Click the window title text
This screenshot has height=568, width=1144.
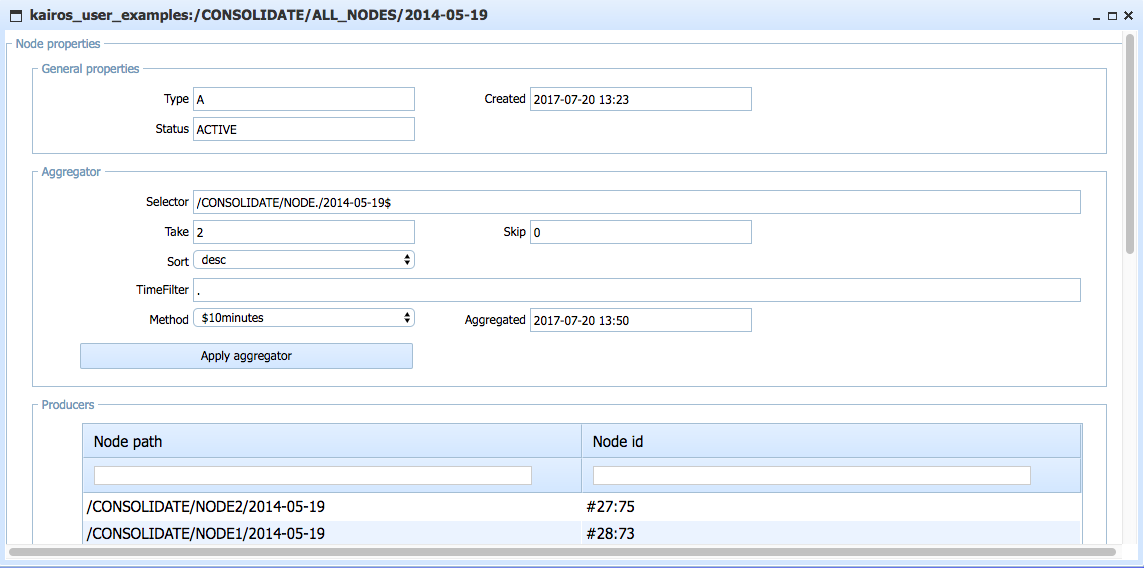tap(259, 15)
